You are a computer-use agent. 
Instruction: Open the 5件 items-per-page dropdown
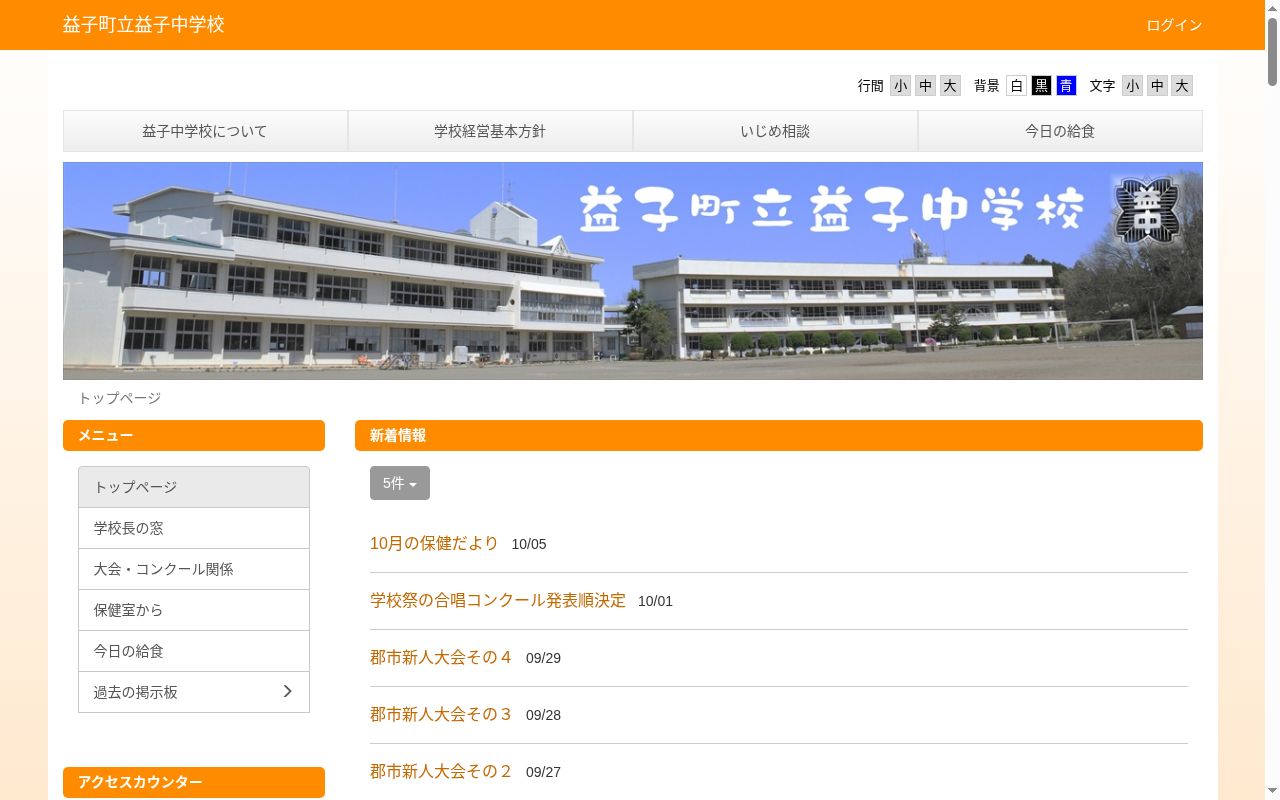click(400, 483)
